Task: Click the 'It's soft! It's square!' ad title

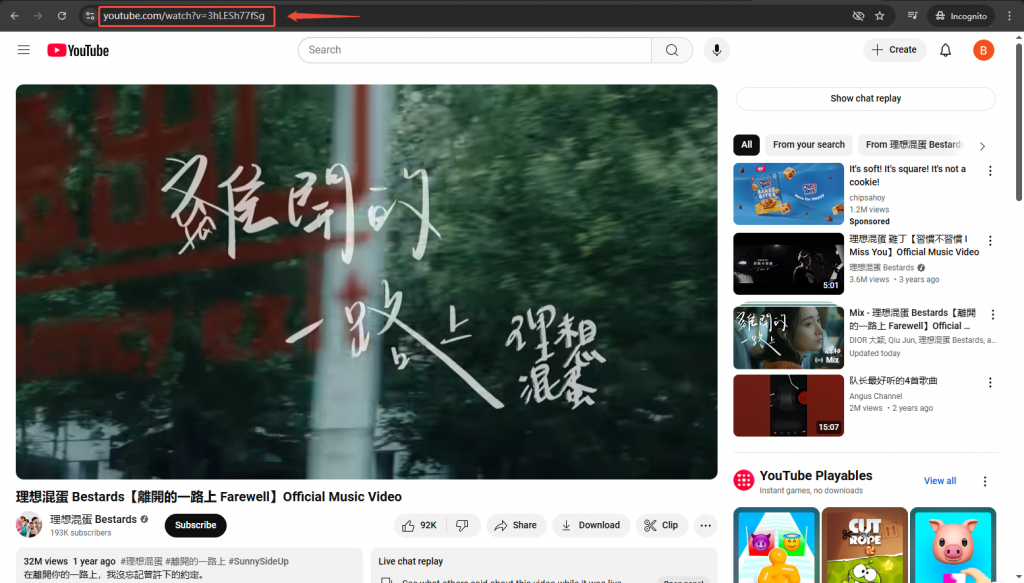Action: [x=907, y=175]
